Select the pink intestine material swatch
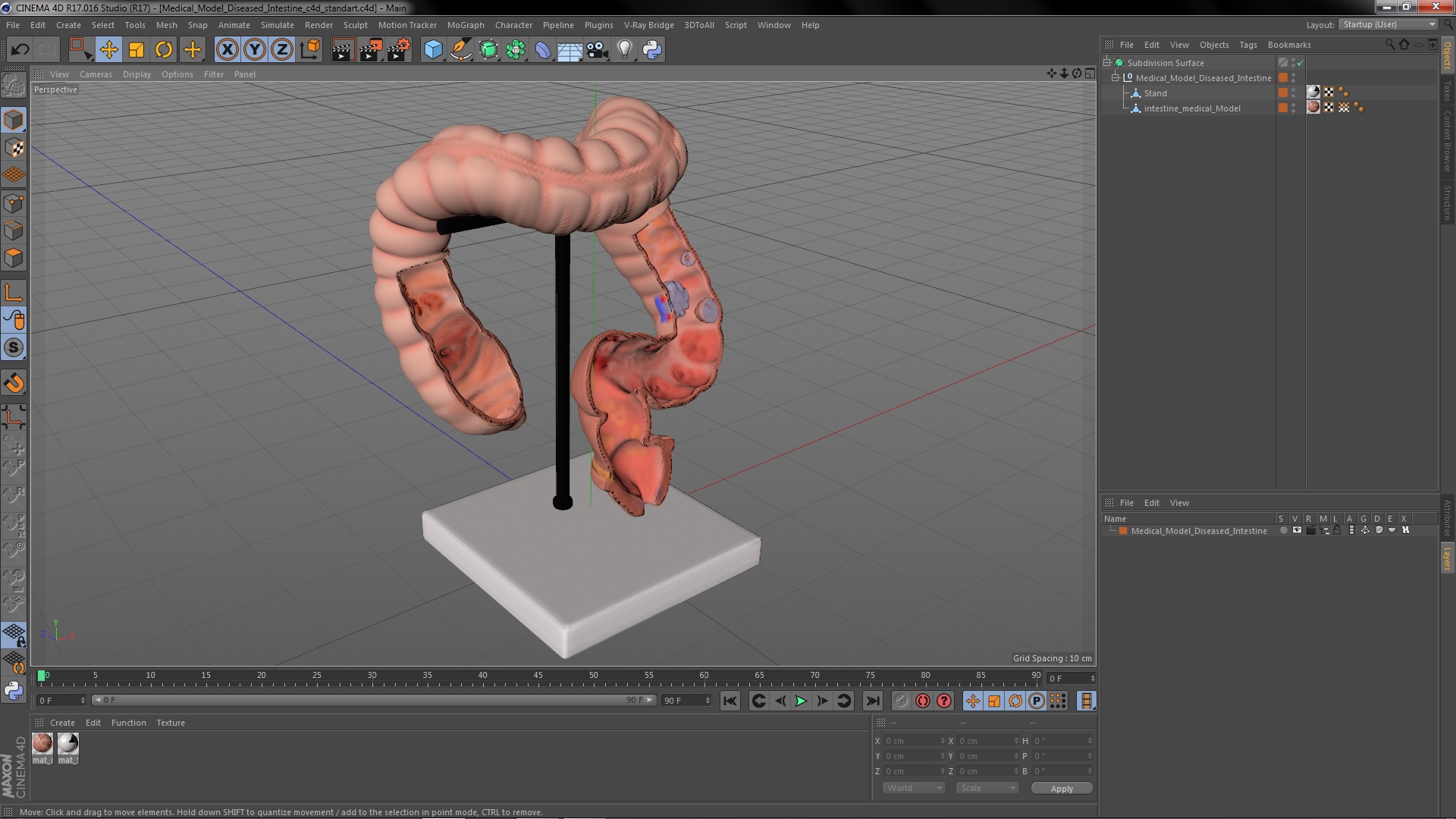 [42, 743]
